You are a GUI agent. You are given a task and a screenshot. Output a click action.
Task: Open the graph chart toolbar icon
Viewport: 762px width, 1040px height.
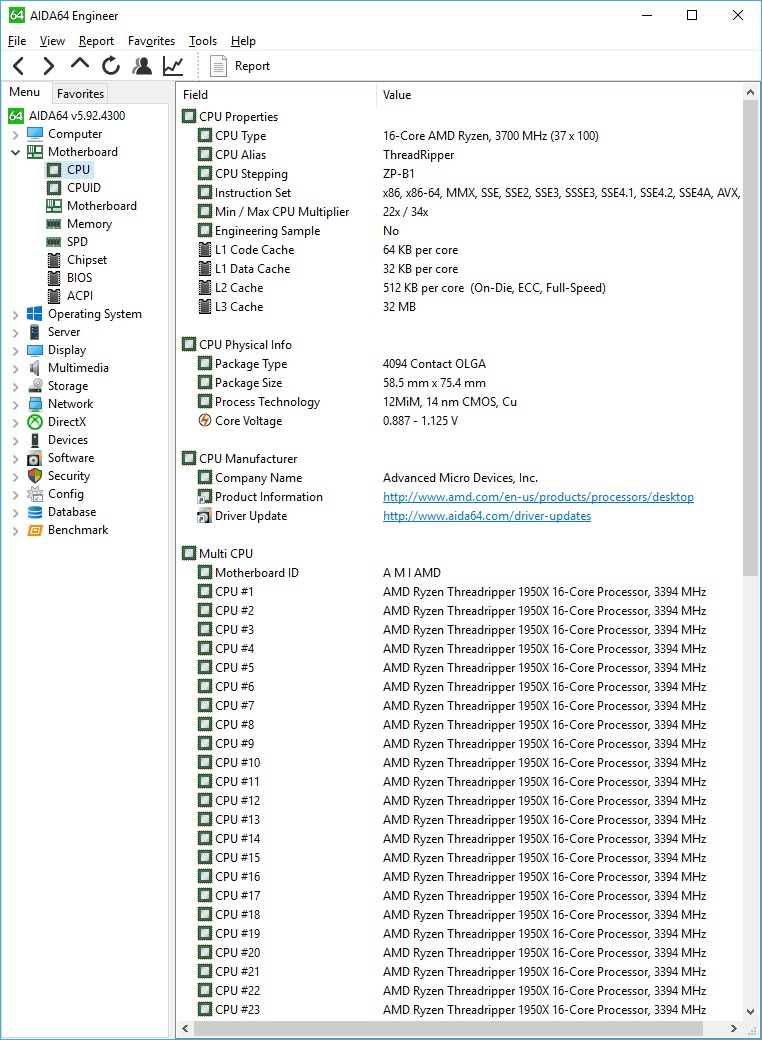(173, 66)
